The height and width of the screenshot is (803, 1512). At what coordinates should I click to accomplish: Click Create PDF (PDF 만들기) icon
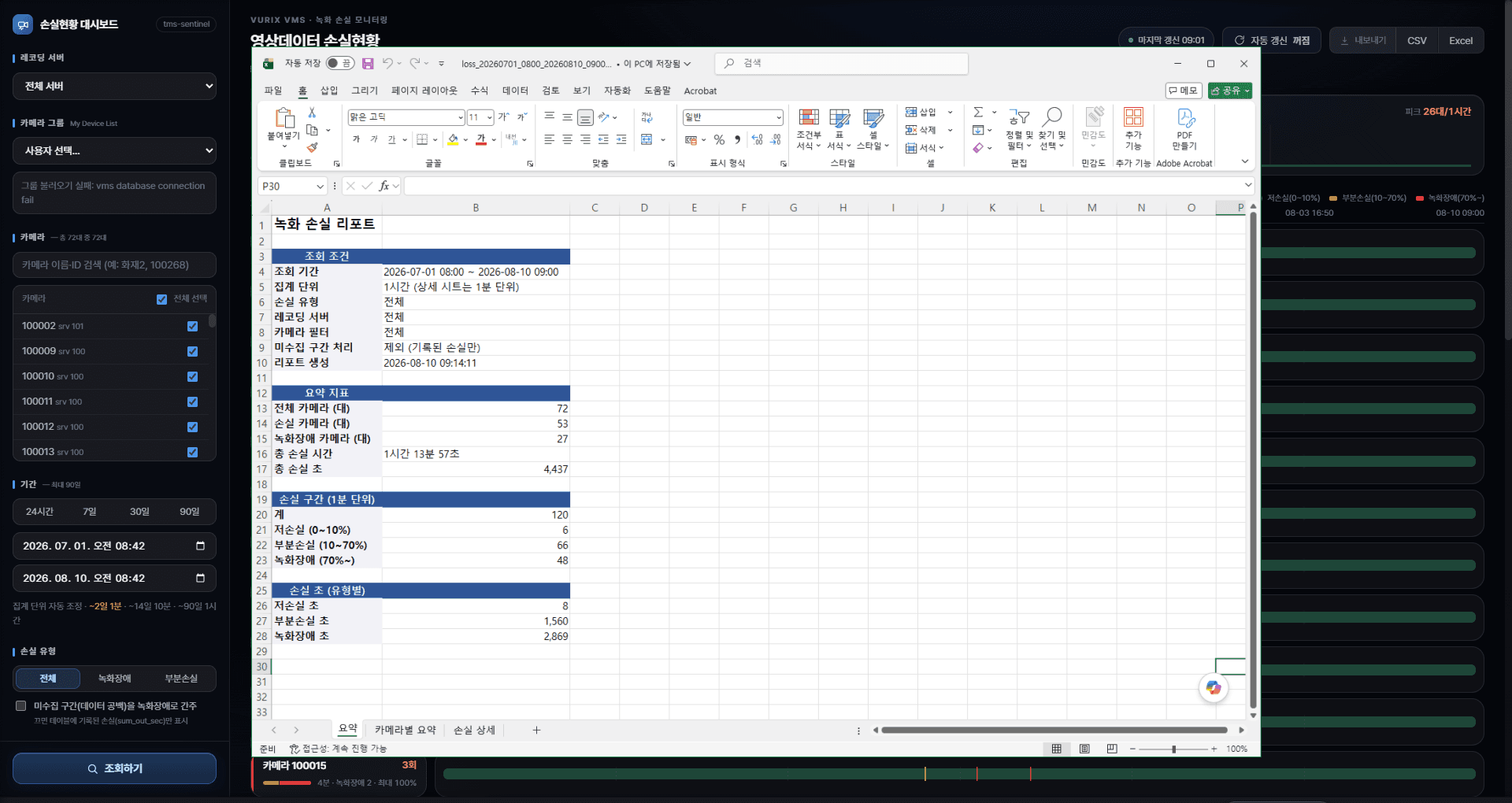(1185, 129)
